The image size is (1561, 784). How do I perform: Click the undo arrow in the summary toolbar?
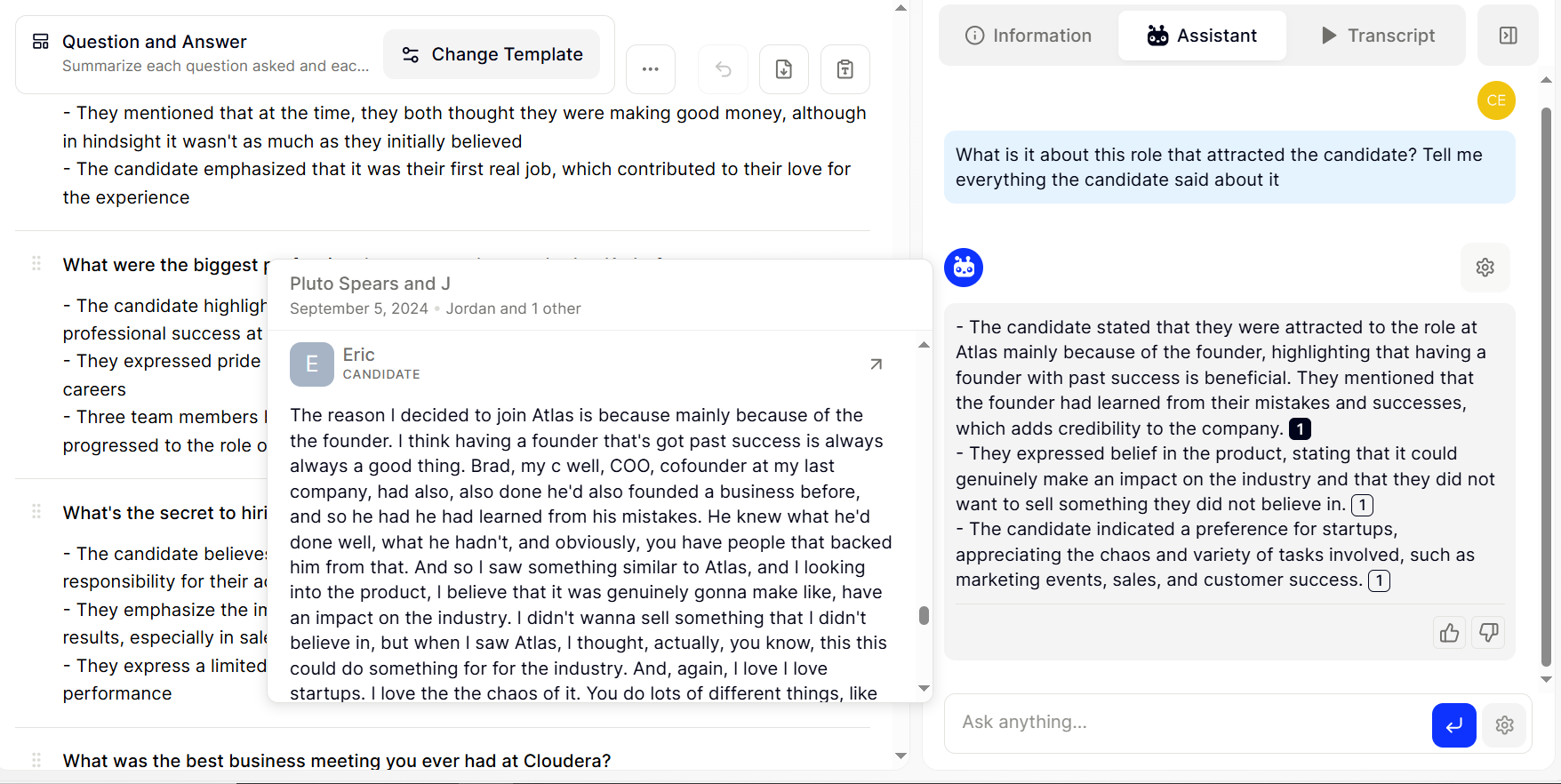pyautogui.click(x=722, y=69)
